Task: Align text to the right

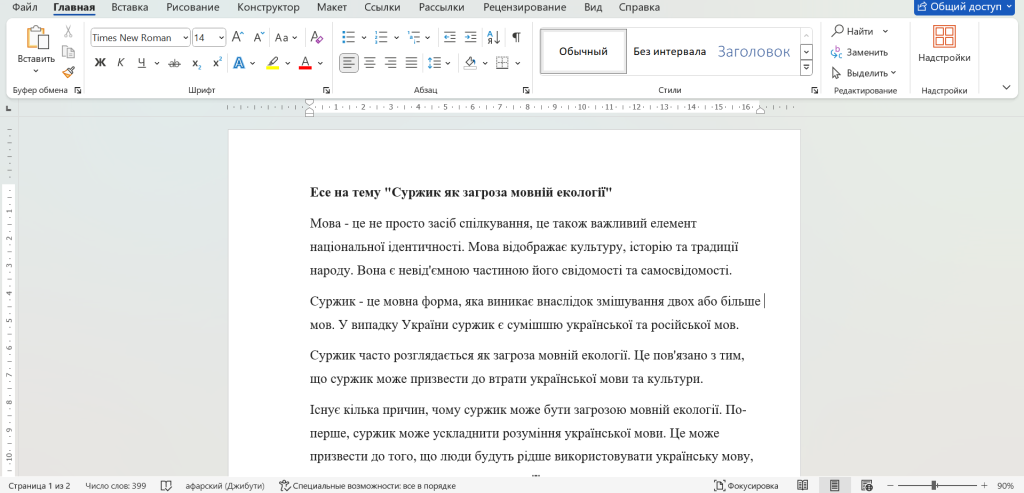Action: [391, 63]
